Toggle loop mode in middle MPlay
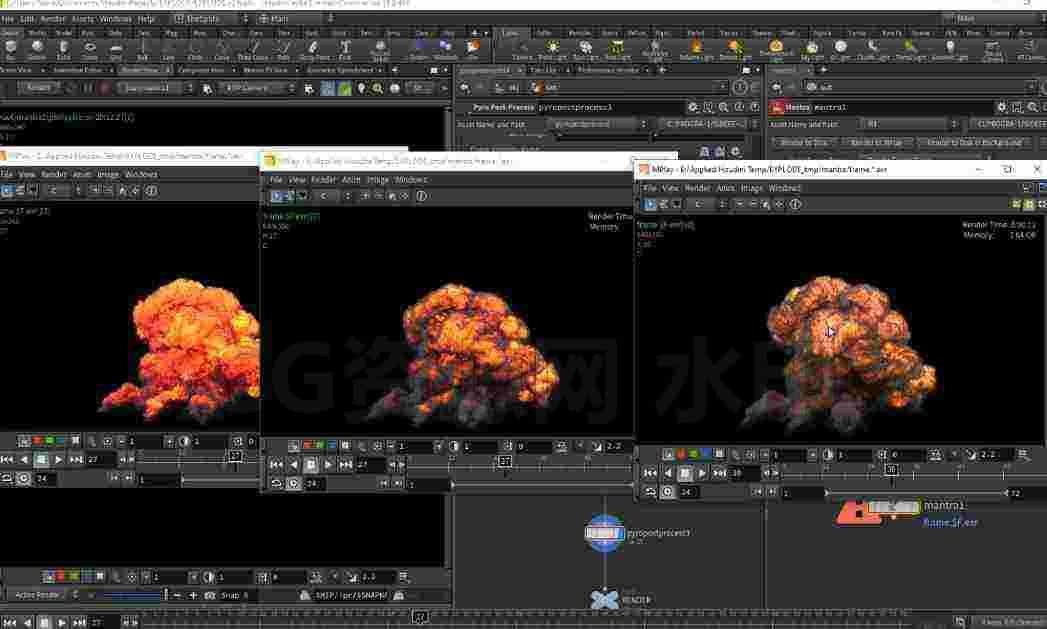Screen dimensions: 1047x629 pyautogui.click(x=276, y=483)
